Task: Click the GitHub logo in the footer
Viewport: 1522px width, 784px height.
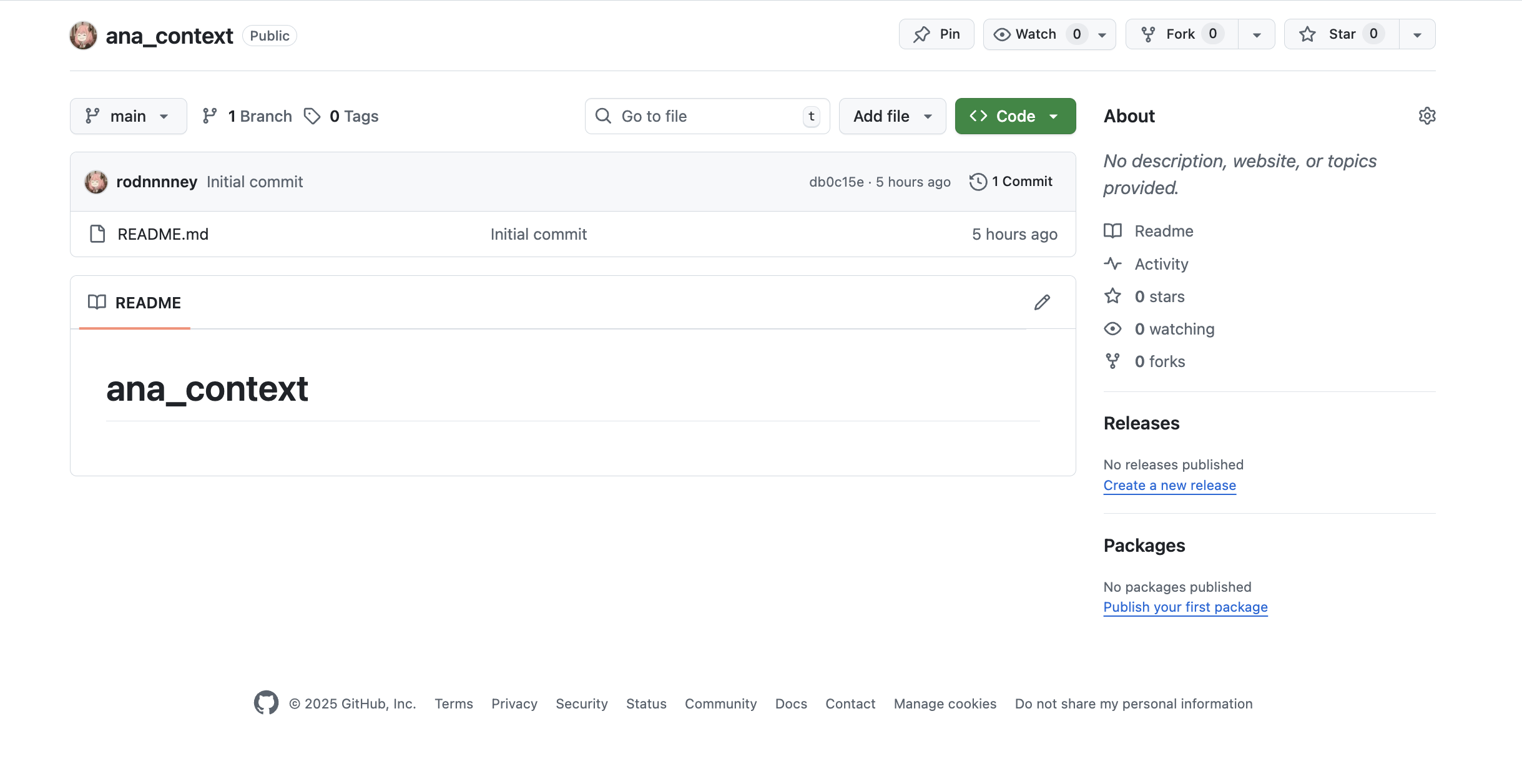Action: click(266, 703)
